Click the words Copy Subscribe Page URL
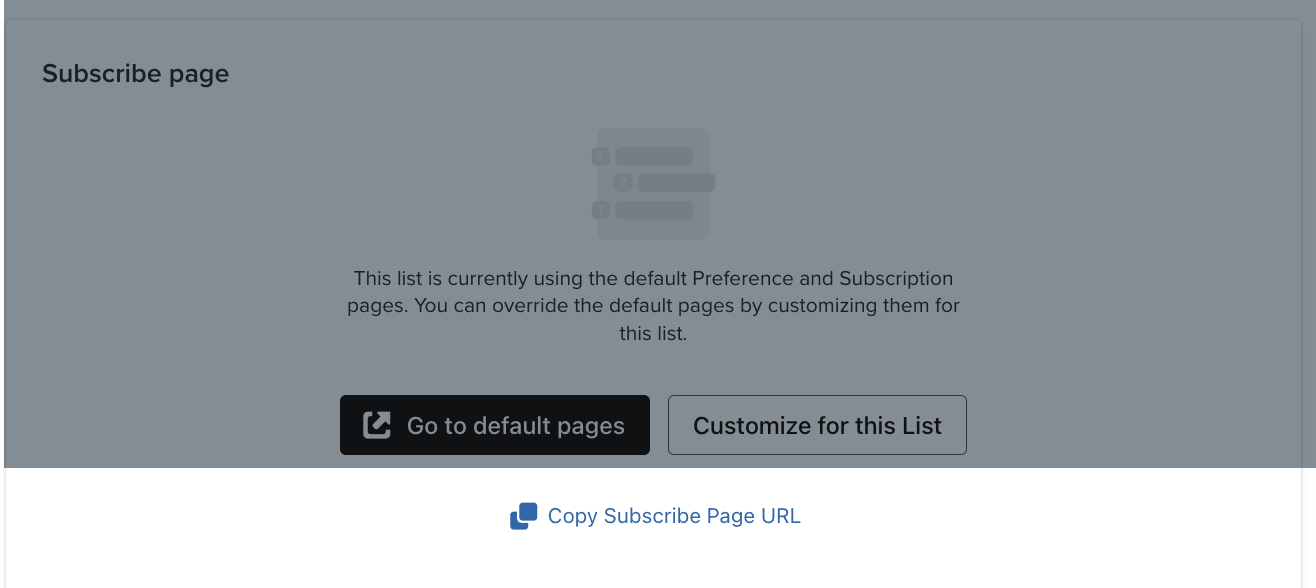 [674, 515]
